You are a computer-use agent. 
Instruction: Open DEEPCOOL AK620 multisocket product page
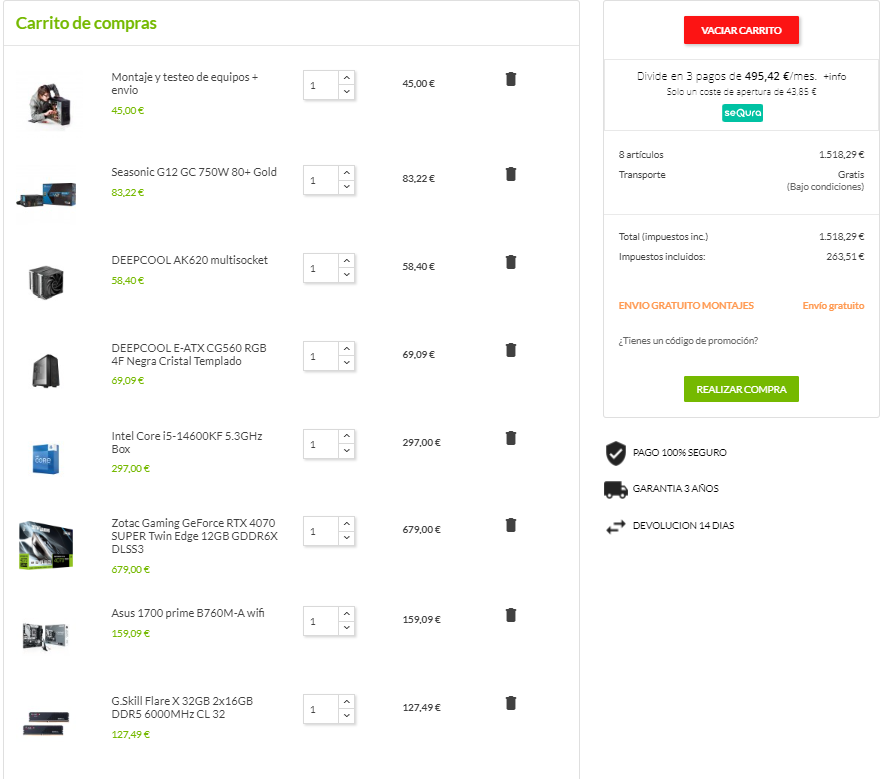click(190, 260)
